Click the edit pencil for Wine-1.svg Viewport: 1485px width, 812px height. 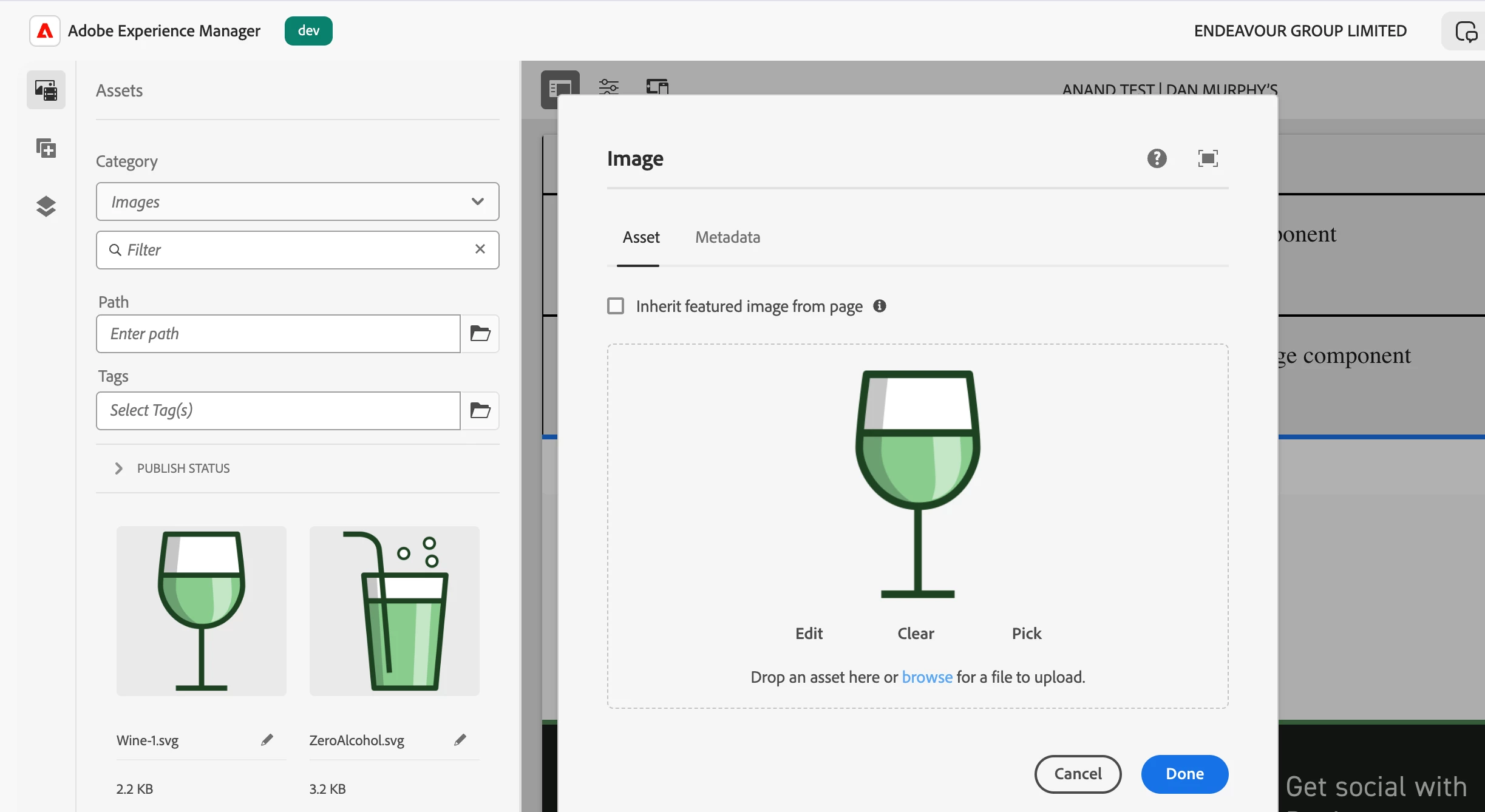pos(267,740)
